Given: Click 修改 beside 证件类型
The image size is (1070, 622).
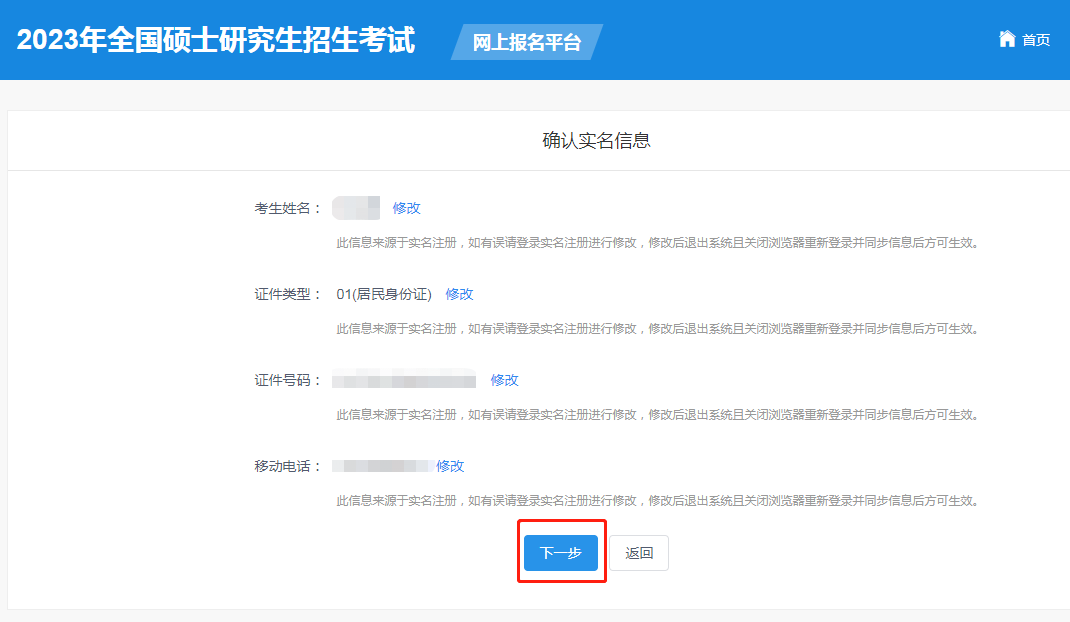Looking at the screenshot, I should tap(459, 294).
